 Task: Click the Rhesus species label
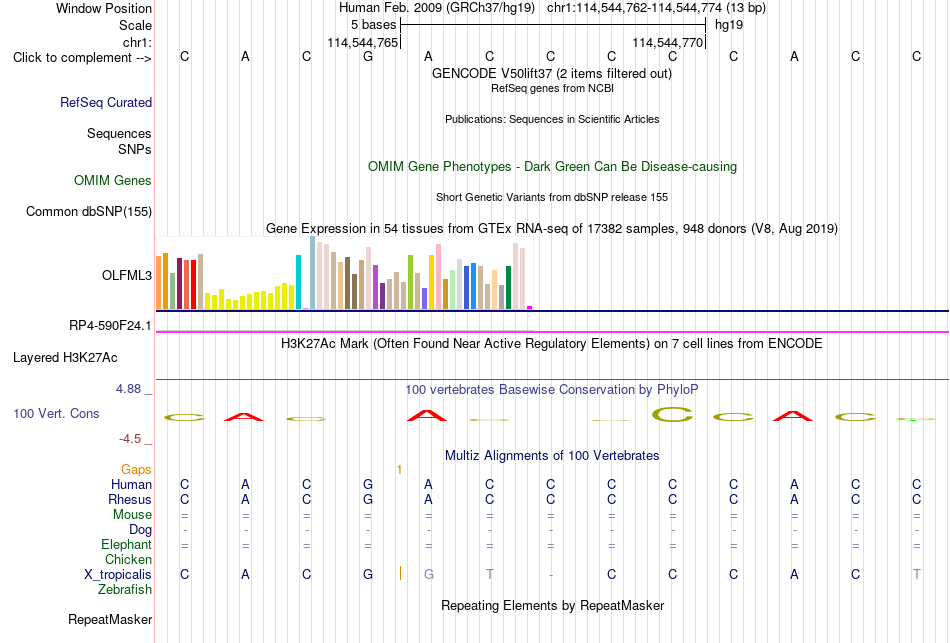(130, 499)
